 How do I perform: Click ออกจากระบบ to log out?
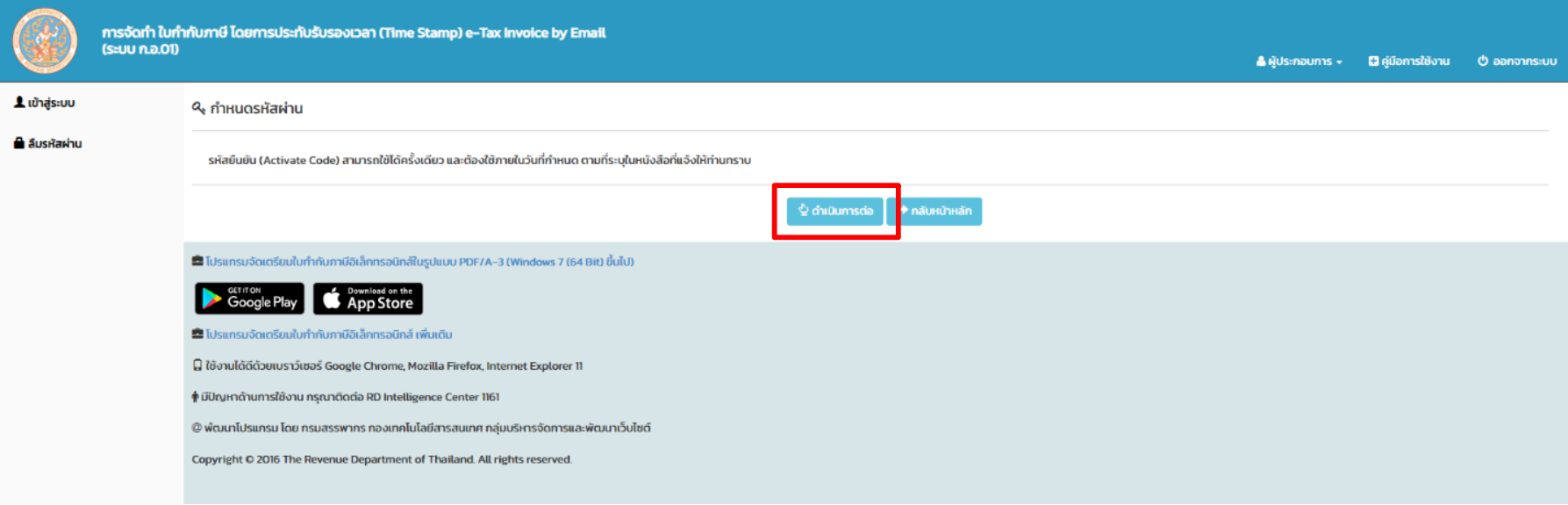(1524, 61)
